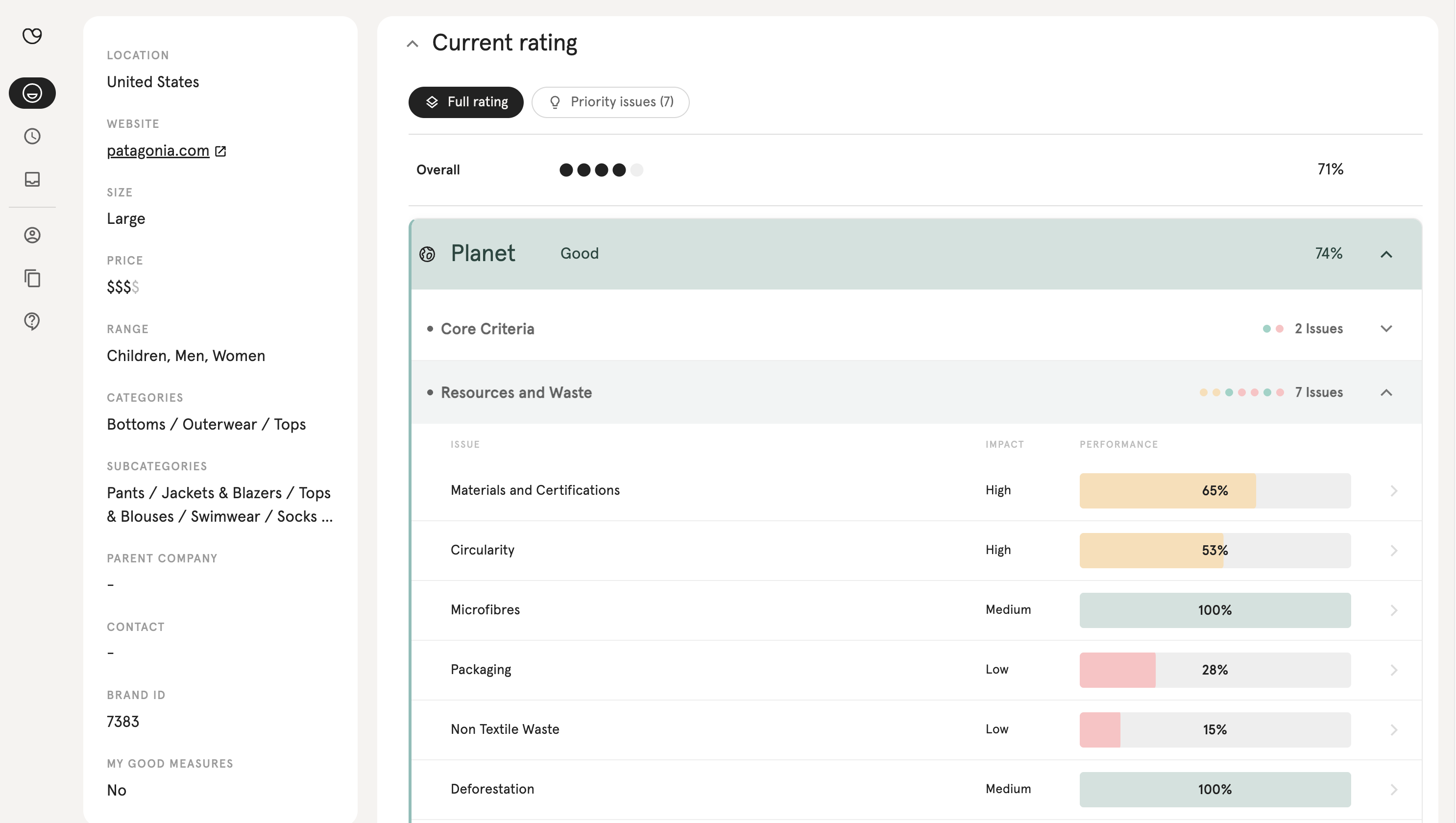
Task: Collapse the Planet section chevron
Action: 1386,254
